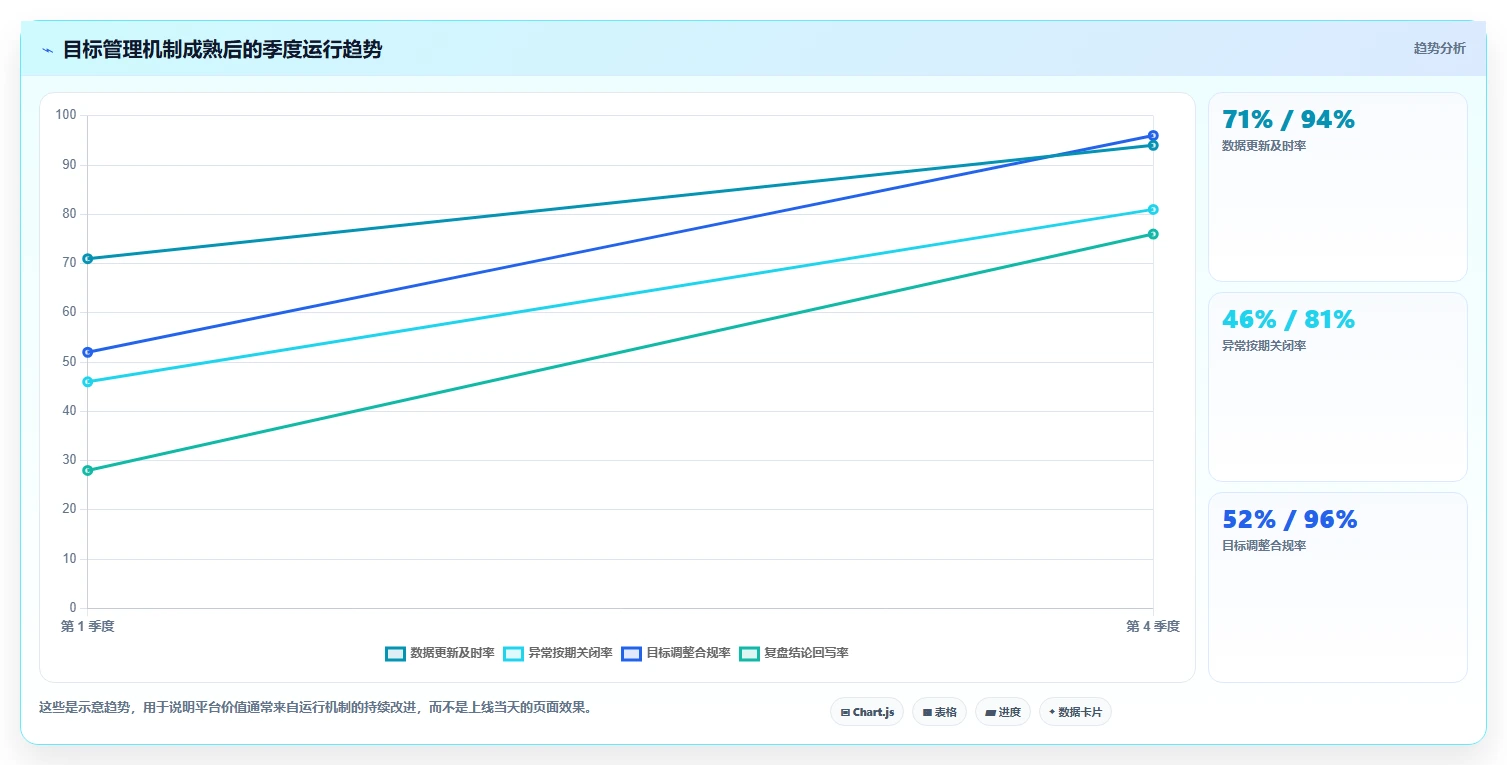
Task: Click the 异常按期关闭率 label in the second stat card
Action: pyautogui.click(x=1264, y=346)
